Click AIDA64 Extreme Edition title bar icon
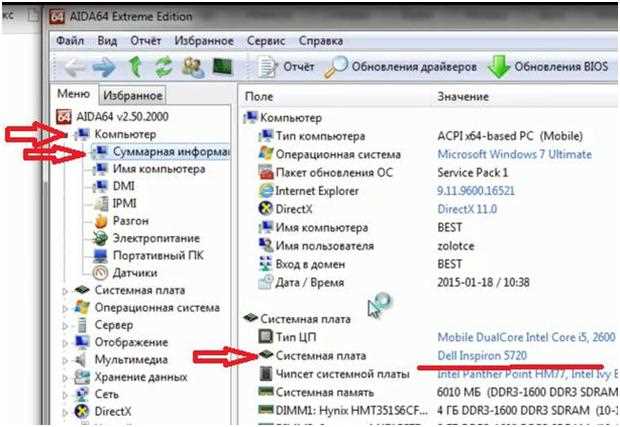 pos(57,16)
